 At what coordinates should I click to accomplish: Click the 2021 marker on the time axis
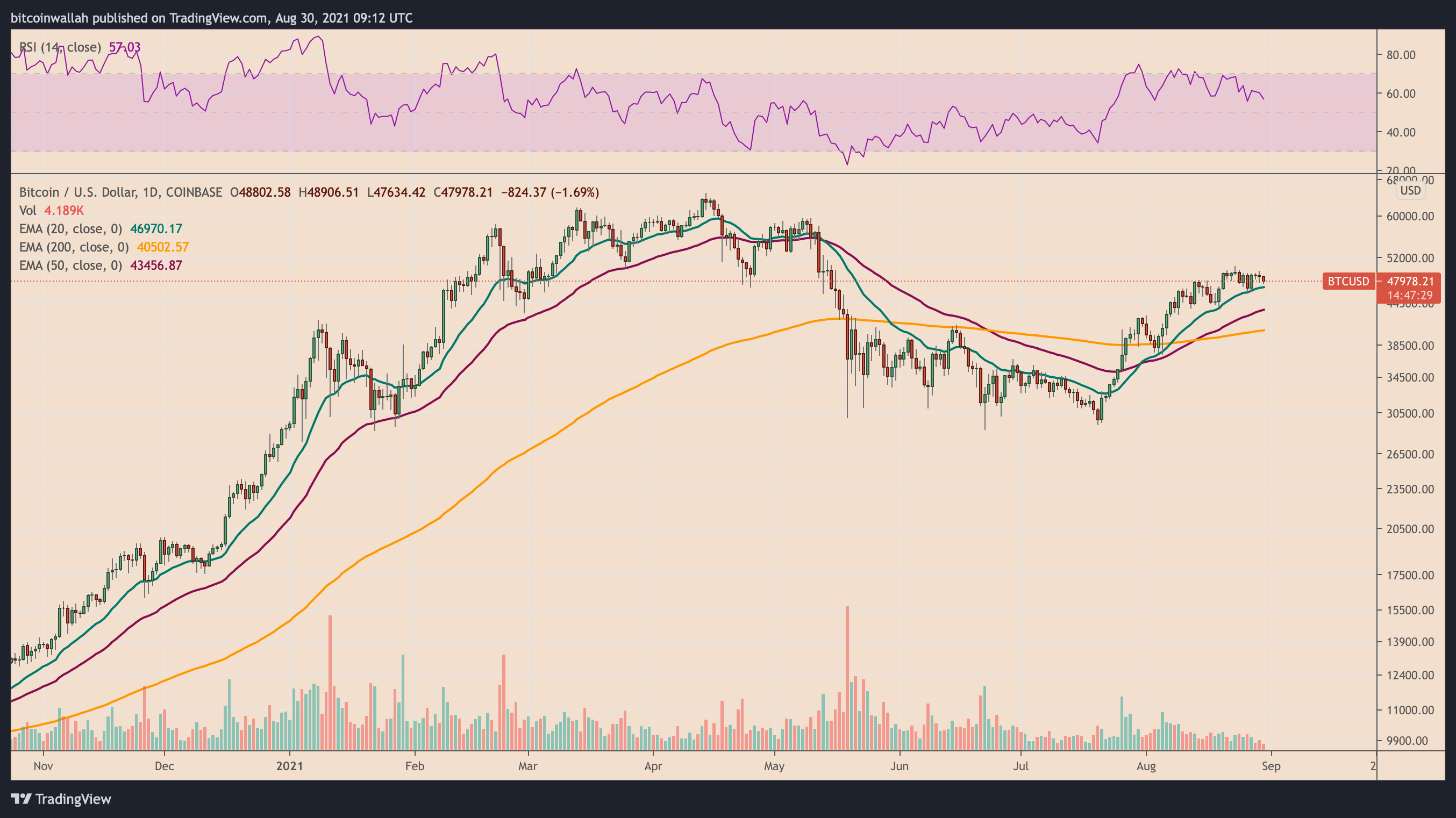[x=289, y=766]
